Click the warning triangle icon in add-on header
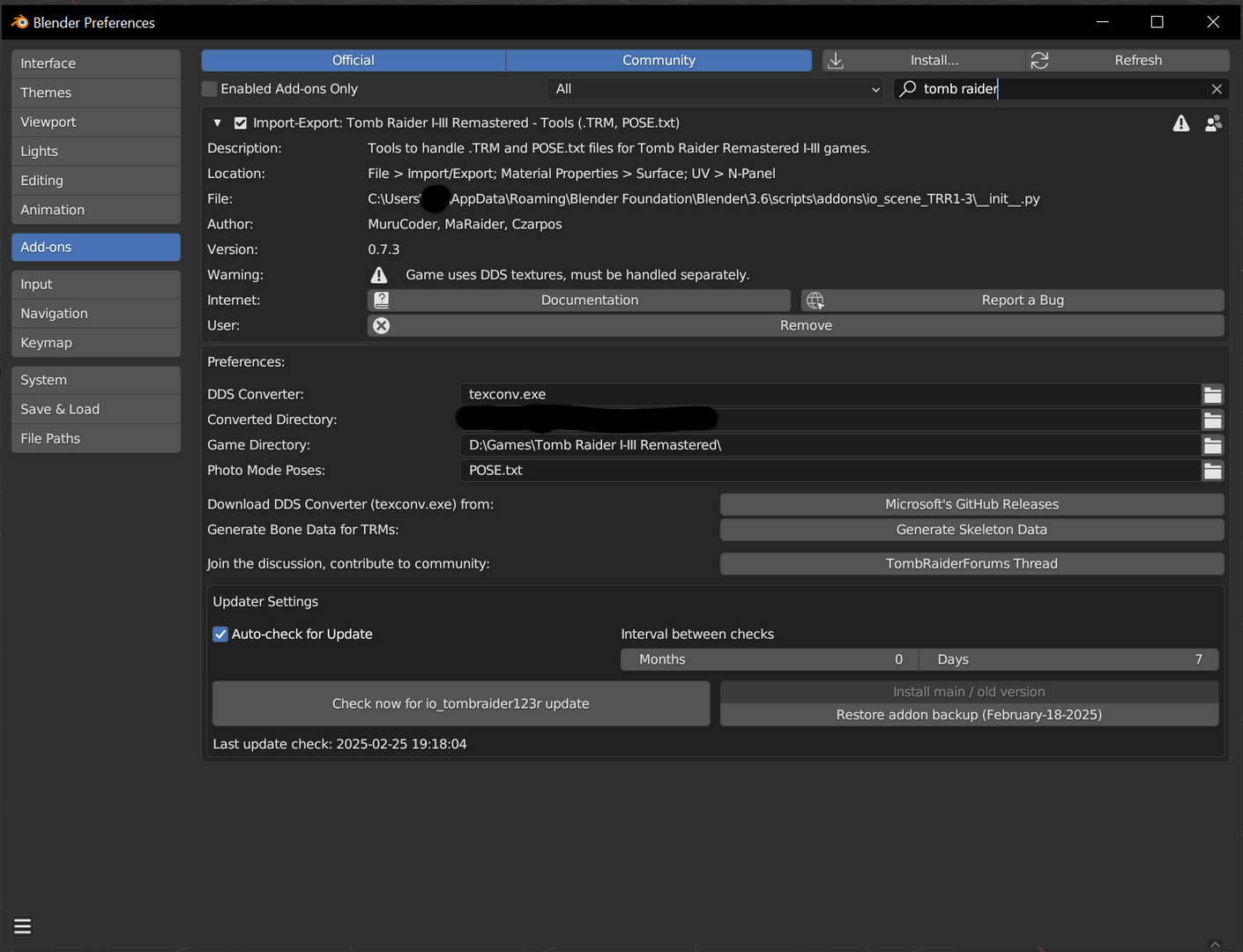The width and height of the screenshot is (1243, 952). (1181, 123)
